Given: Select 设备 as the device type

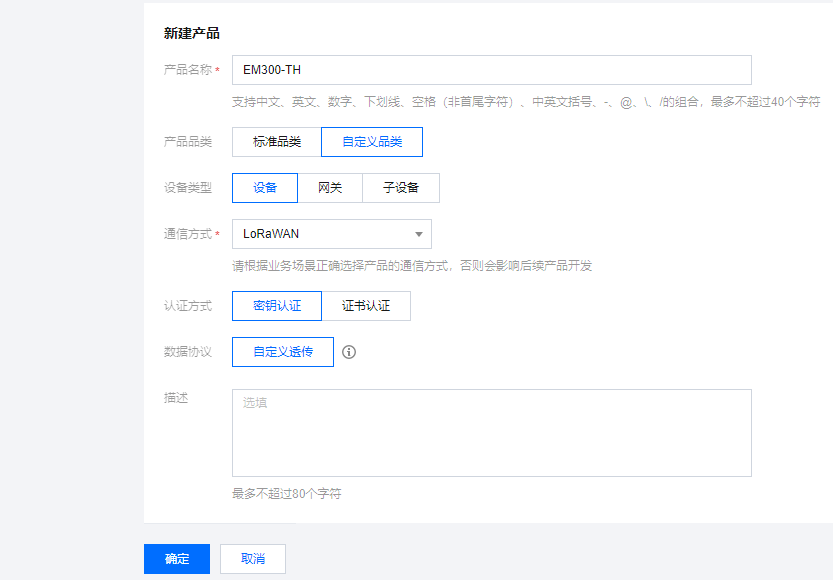Looking at the screenshot, I should point(265,188).
